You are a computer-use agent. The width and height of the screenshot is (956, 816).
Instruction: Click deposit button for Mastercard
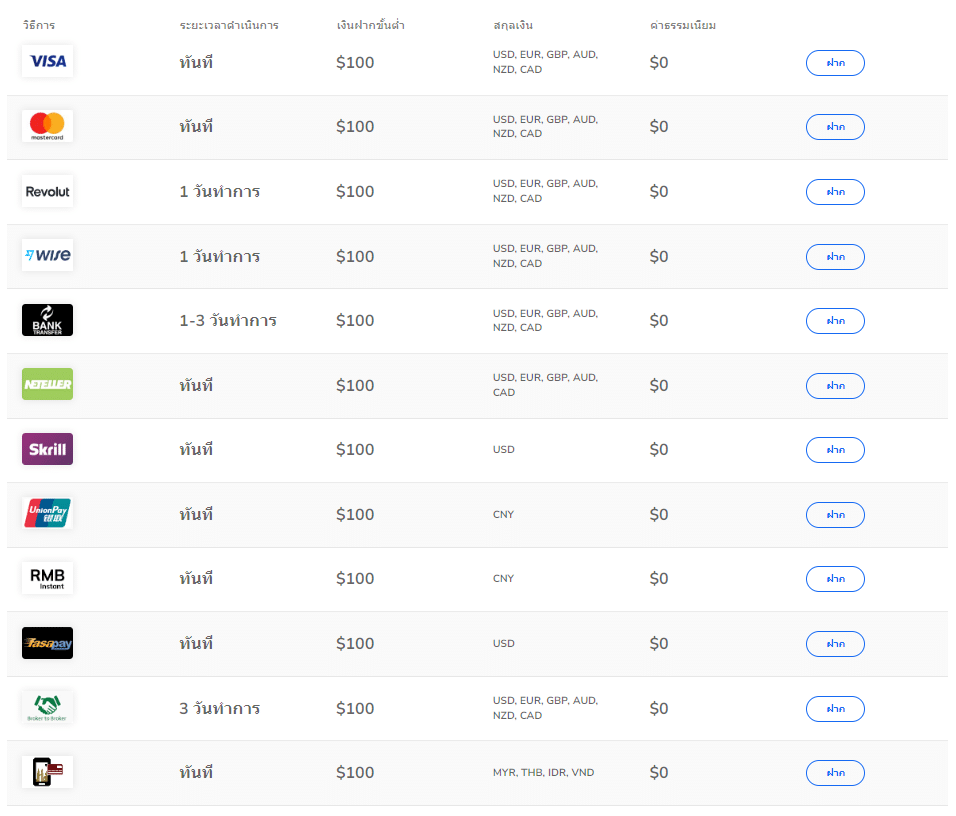[835, 127]
